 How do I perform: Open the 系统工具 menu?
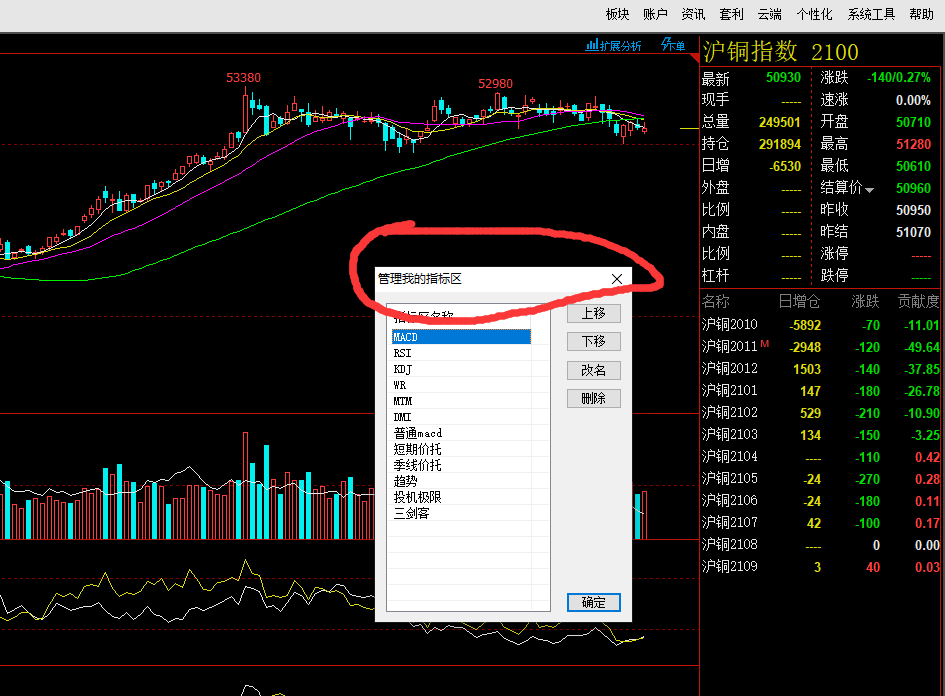pos(871,14)
